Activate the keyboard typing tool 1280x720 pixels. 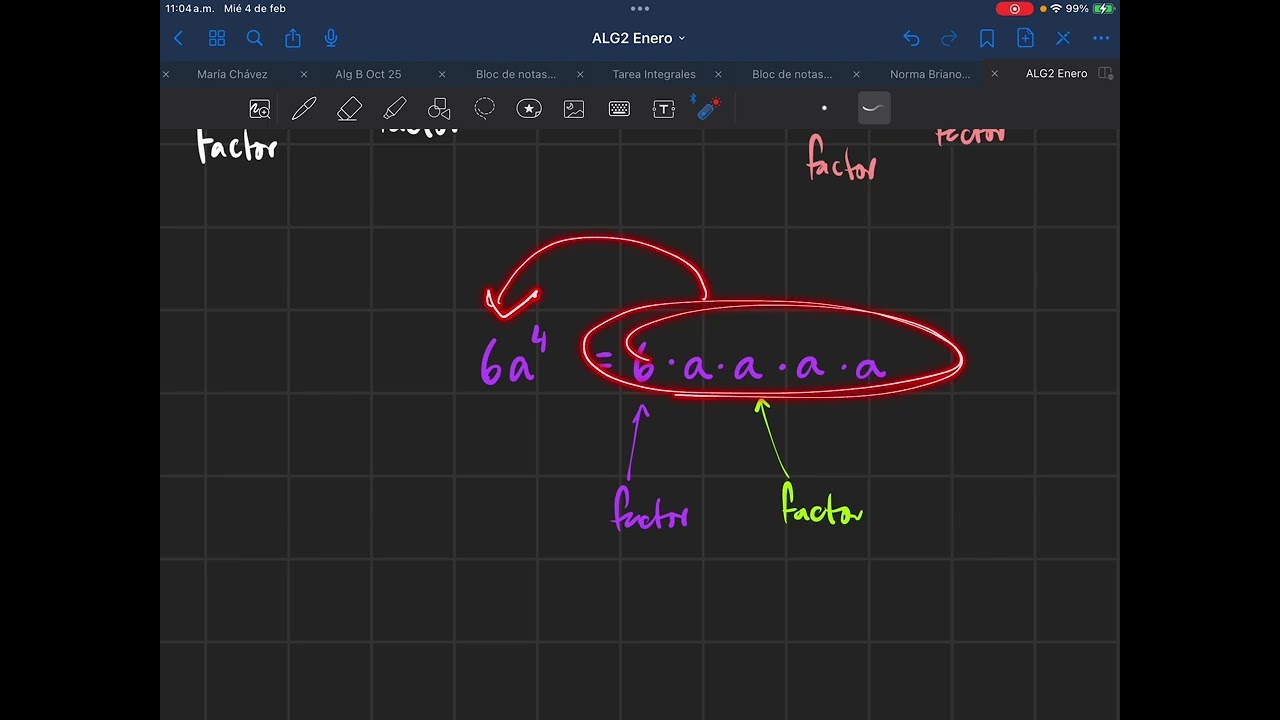pyautogui.click(x=619, y=109)
